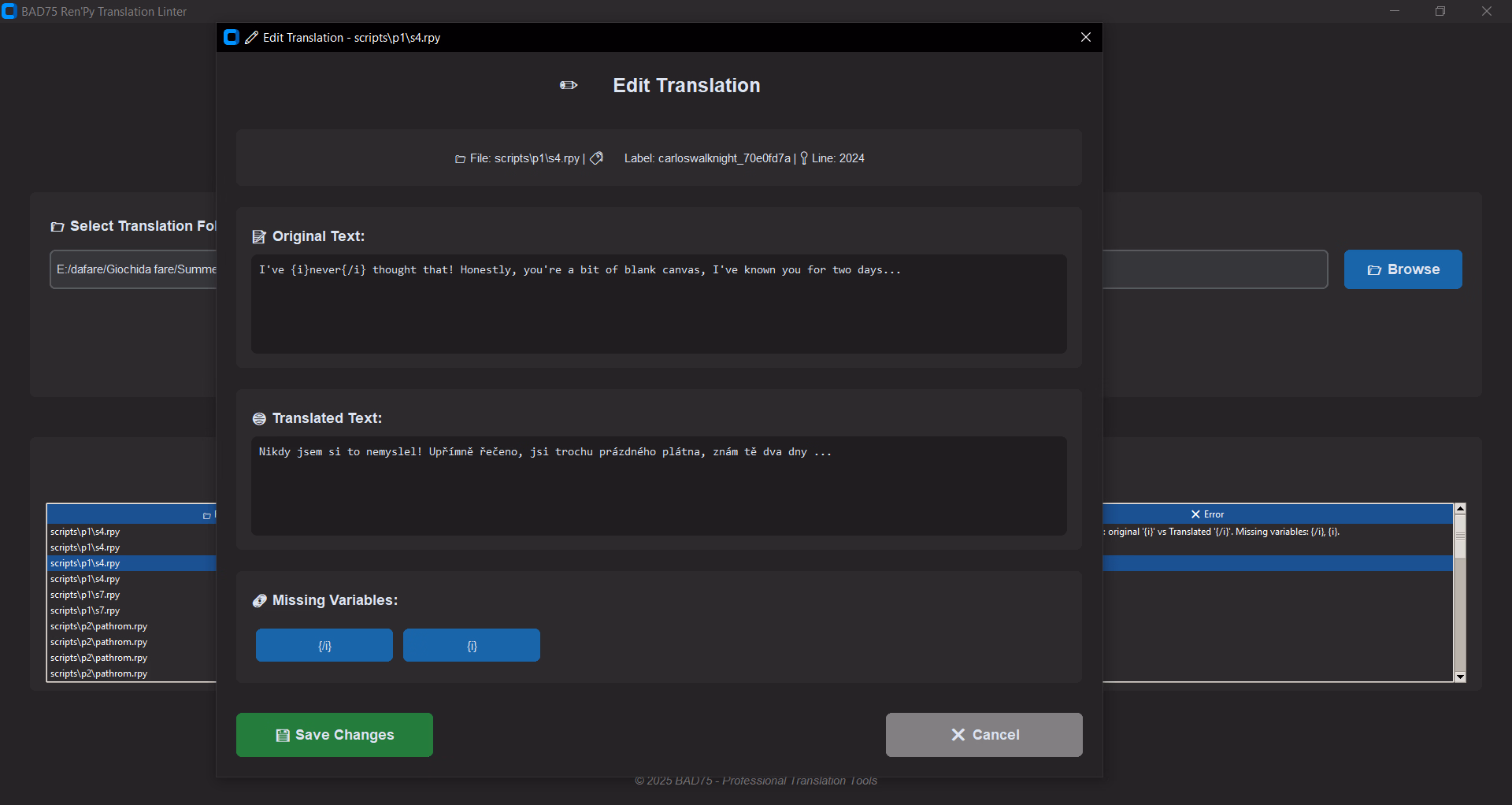
Task: Click the Missing Variables link icon
Action: pos(259,600)
